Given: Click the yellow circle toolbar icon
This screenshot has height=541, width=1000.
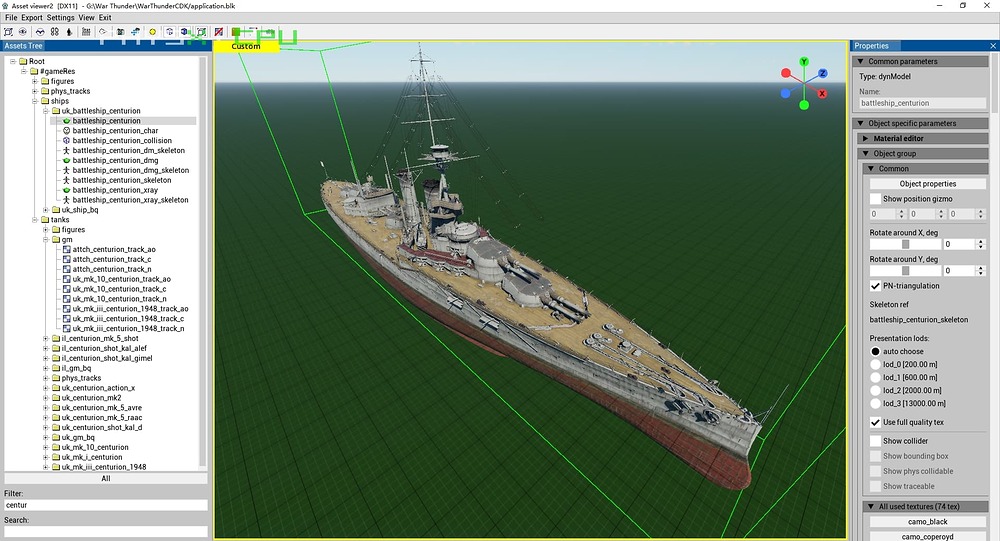Looking at the screenshot, I should tap(153, 32).
